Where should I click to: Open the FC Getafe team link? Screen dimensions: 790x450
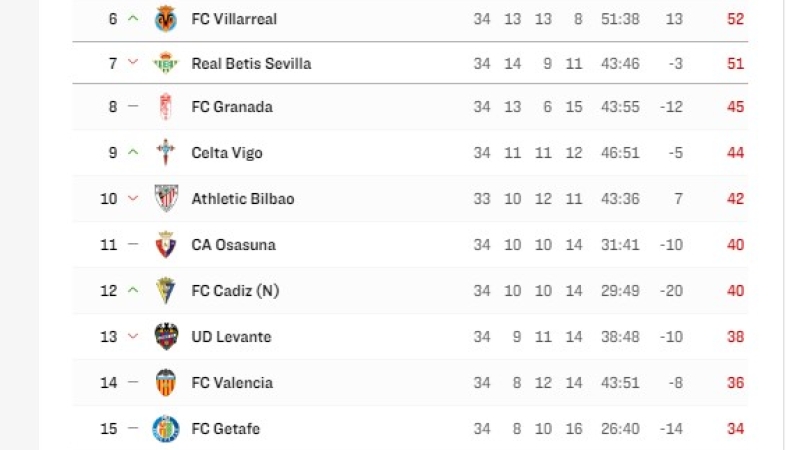coord(225,429)
